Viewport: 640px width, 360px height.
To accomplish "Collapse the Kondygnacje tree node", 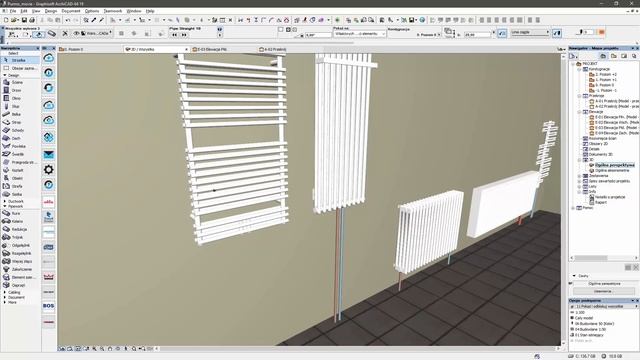I will [x=579, y=69].
